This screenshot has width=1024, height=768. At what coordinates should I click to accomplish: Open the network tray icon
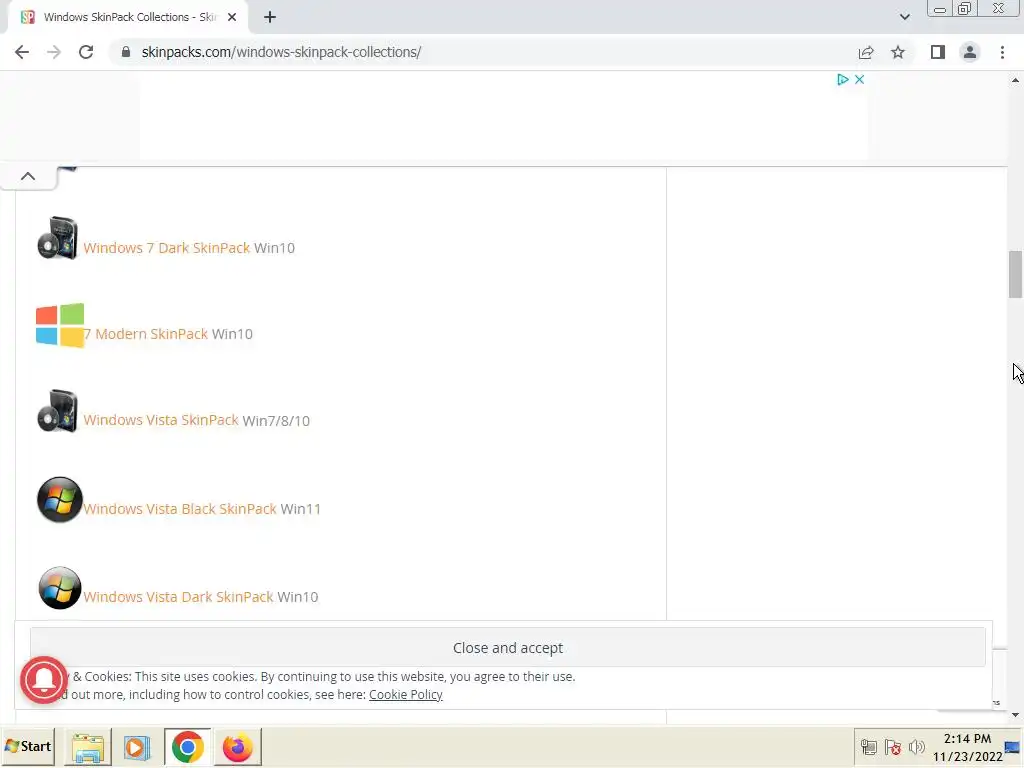[x=869, y=746]
